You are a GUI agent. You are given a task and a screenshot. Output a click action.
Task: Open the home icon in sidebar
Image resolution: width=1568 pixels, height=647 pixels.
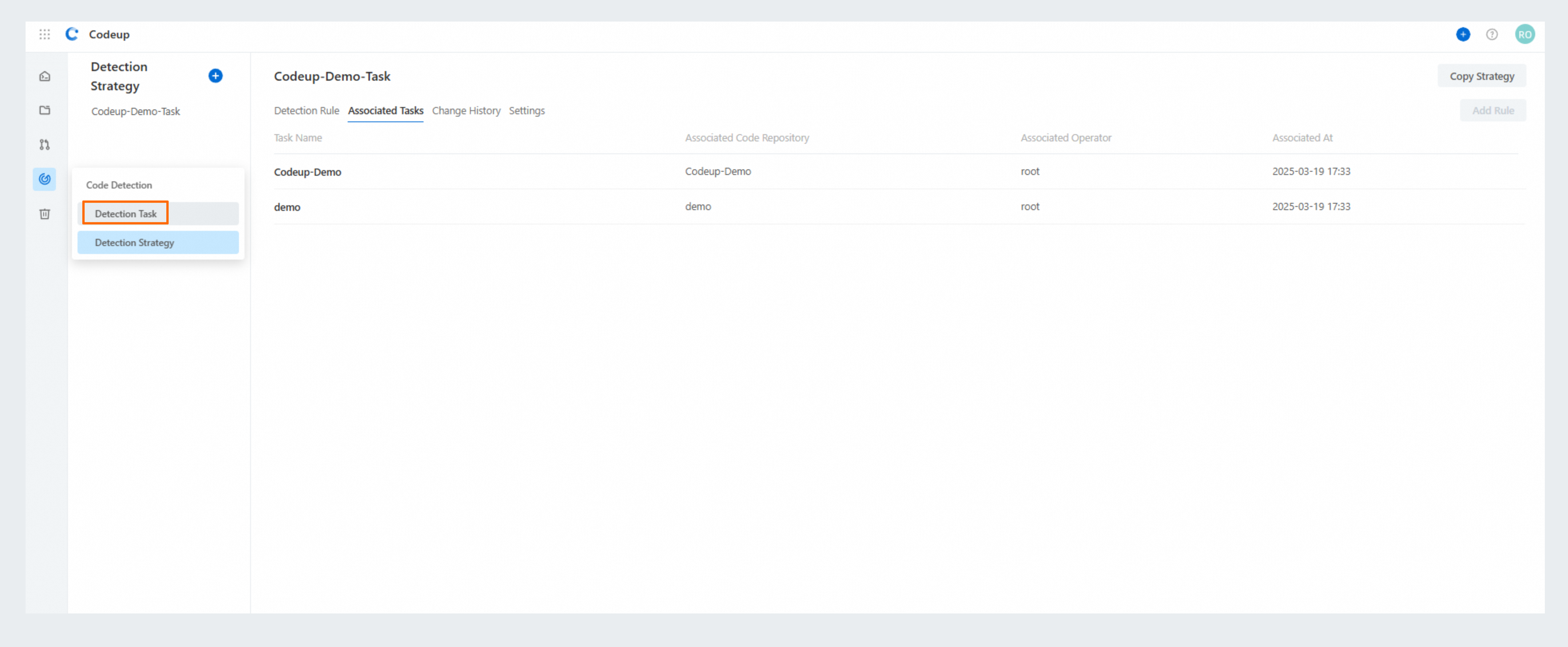point(44,76)
